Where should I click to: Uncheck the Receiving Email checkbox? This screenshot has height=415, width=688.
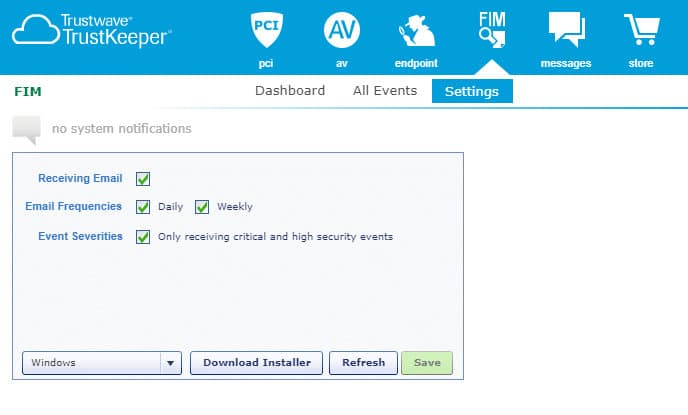[x=143, y=179]
